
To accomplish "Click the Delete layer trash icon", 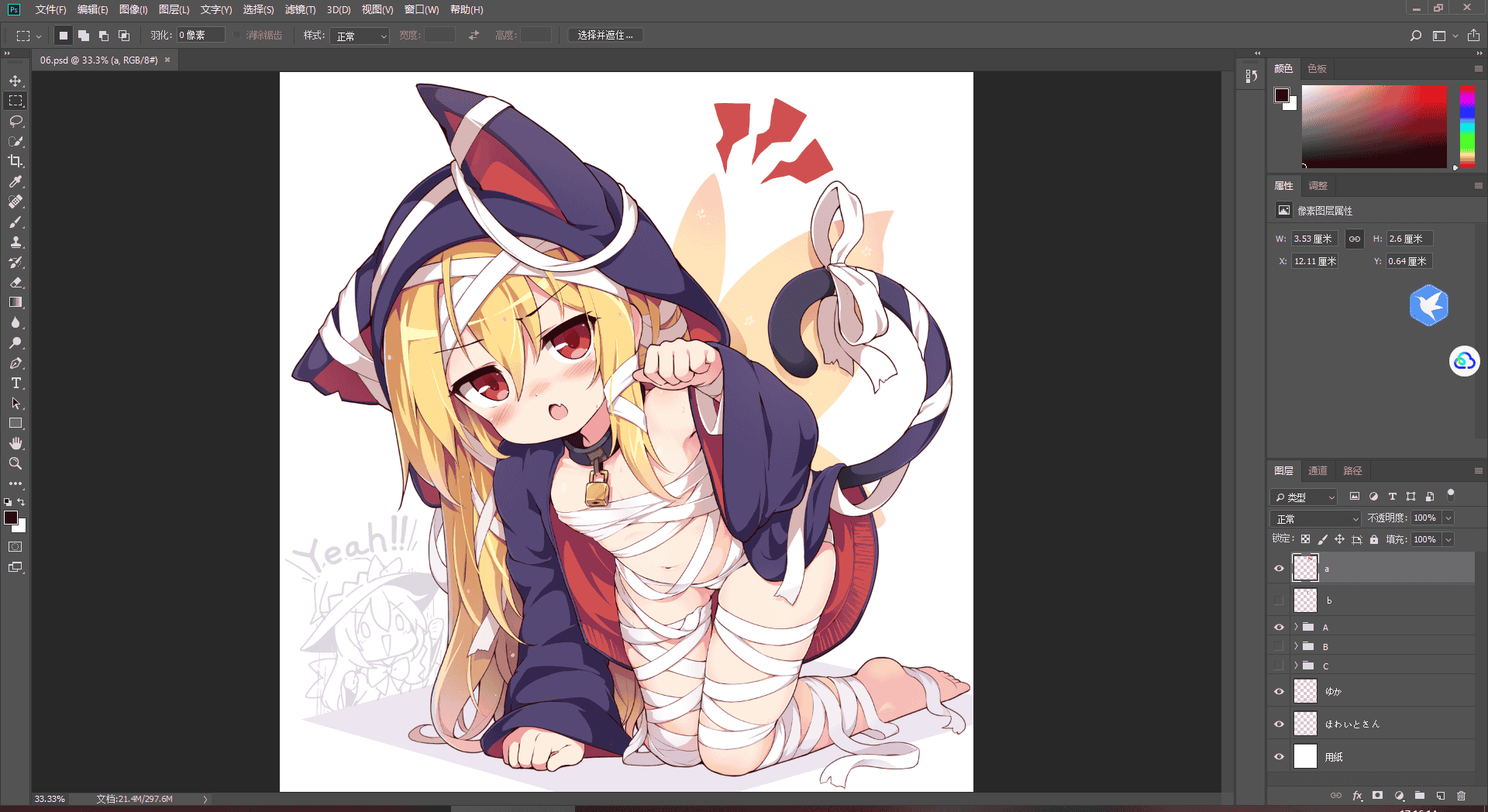I will click(x=1461, y=796).
